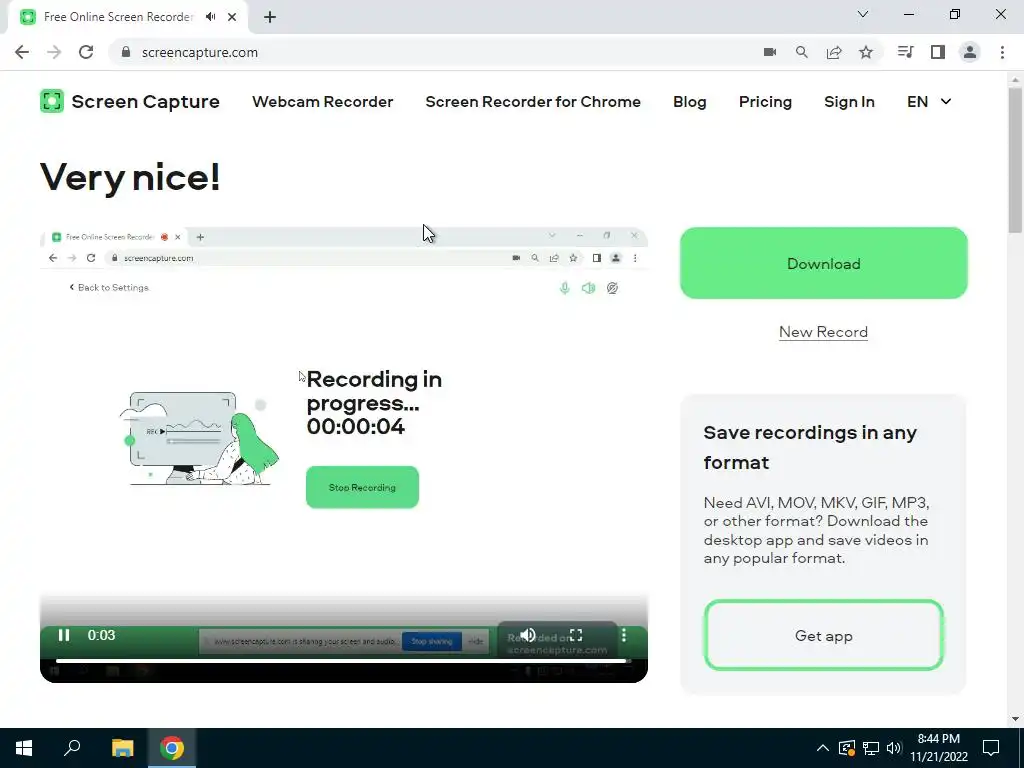Viewport: 1024px width, 768px height.
Task: Enter fullscreen on video player
Action: [x=576, y=635]
